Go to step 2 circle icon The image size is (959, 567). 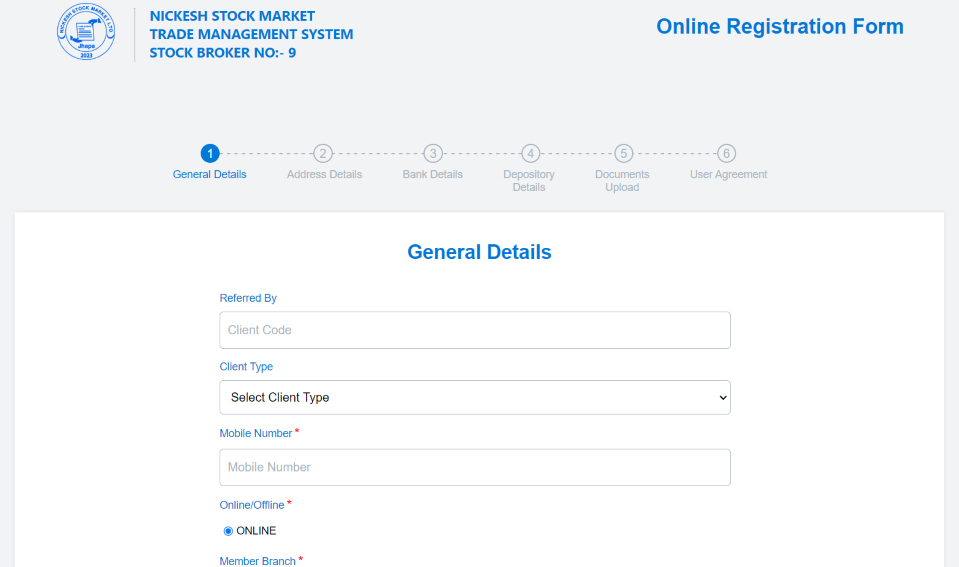[323, 153]
